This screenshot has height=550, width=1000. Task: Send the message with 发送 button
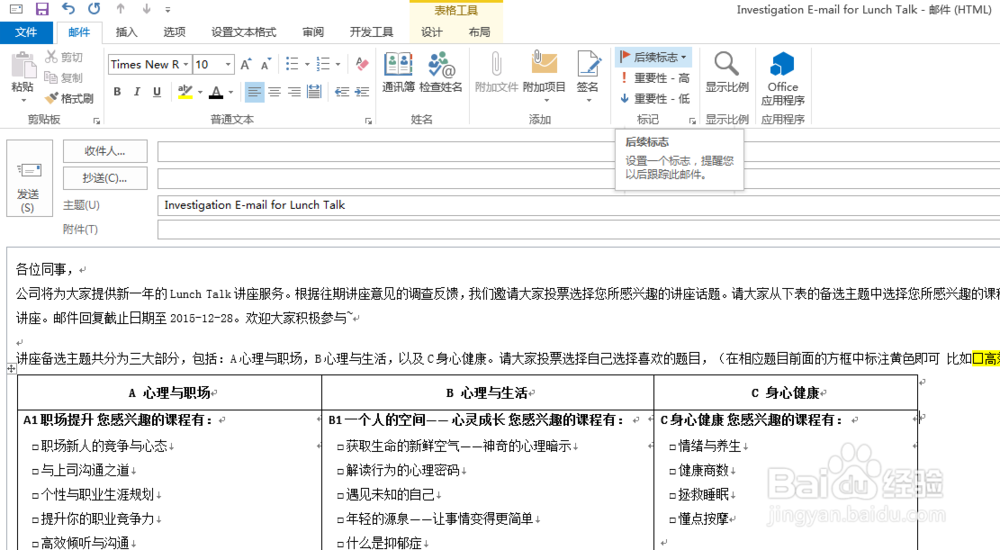pyautogui.click(x=29, y=178)
